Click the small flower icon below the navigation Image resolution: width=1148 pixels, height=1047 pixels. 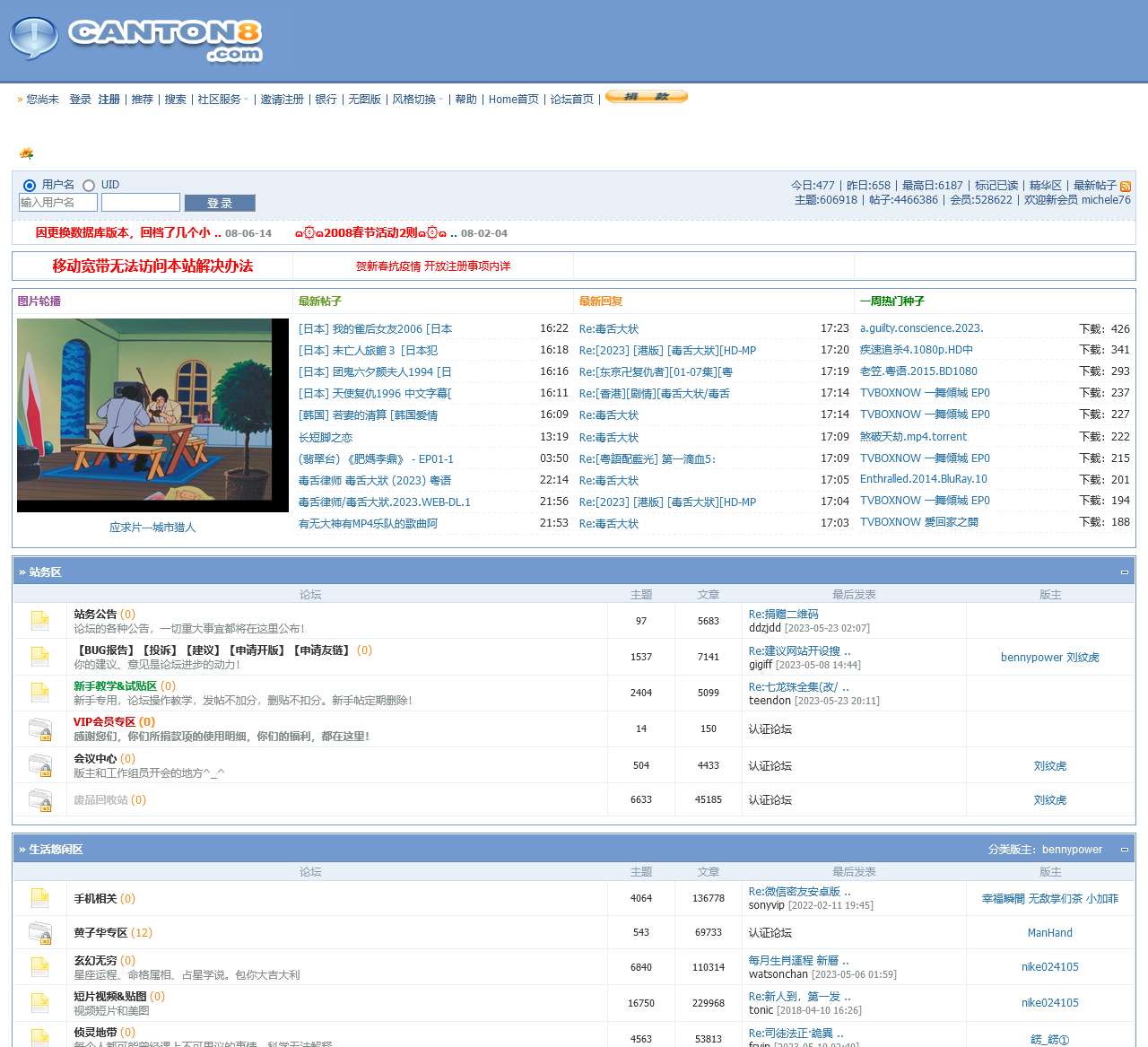[x=26, y=153]
